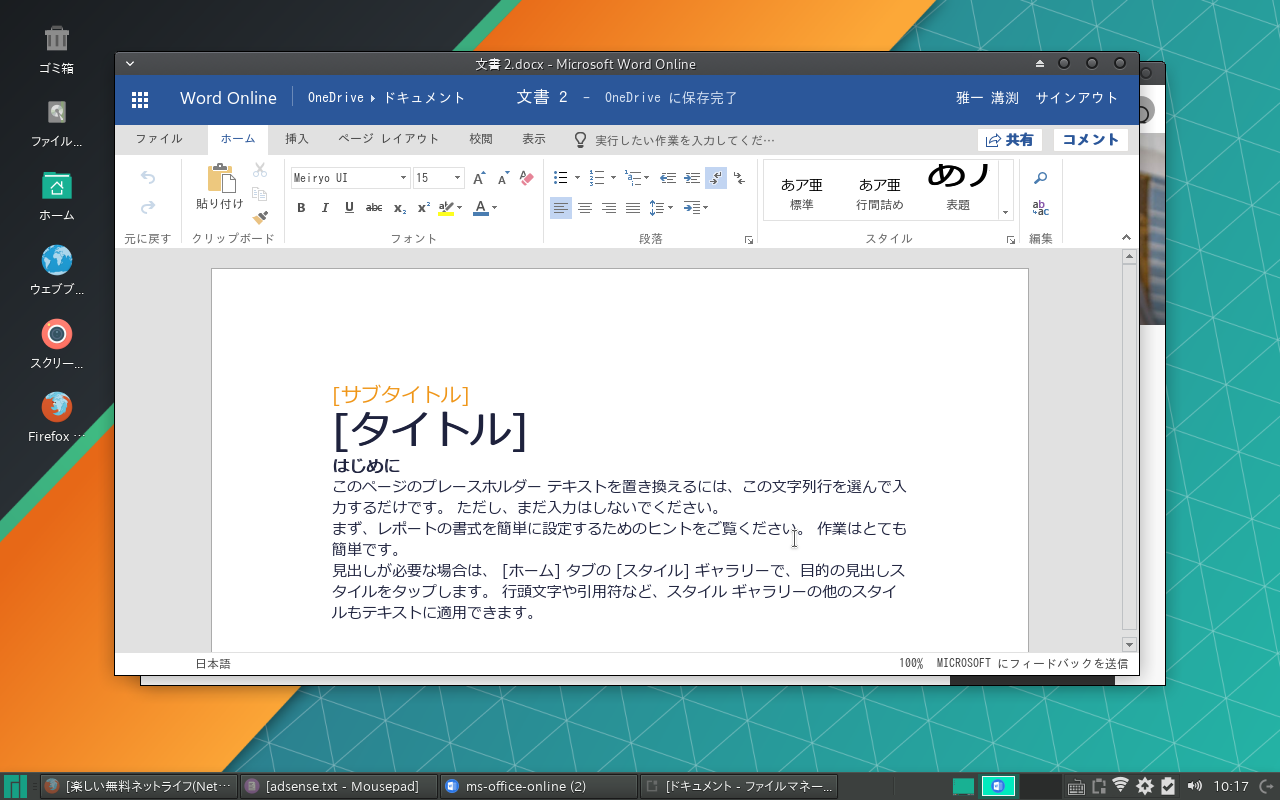Justify the paragraph text
This screenshot has height=800, width=1280.
pos(633,208)
